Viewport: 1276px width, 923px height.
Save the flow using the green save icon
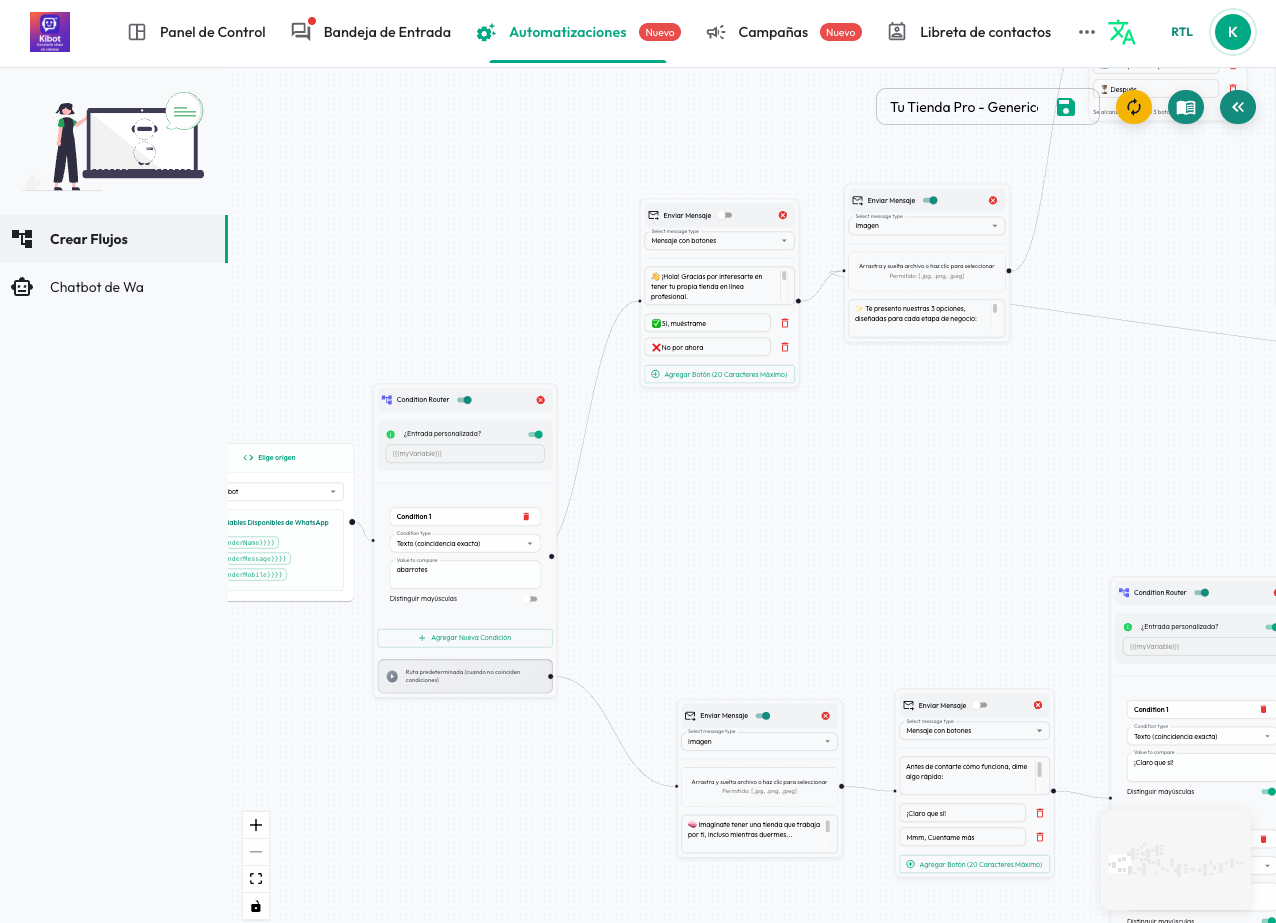pyautogui.click(x=1065, y=106)
